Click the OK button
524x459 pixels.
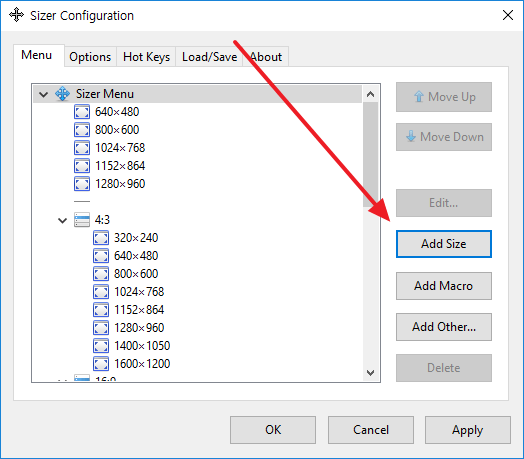(273, 430)
